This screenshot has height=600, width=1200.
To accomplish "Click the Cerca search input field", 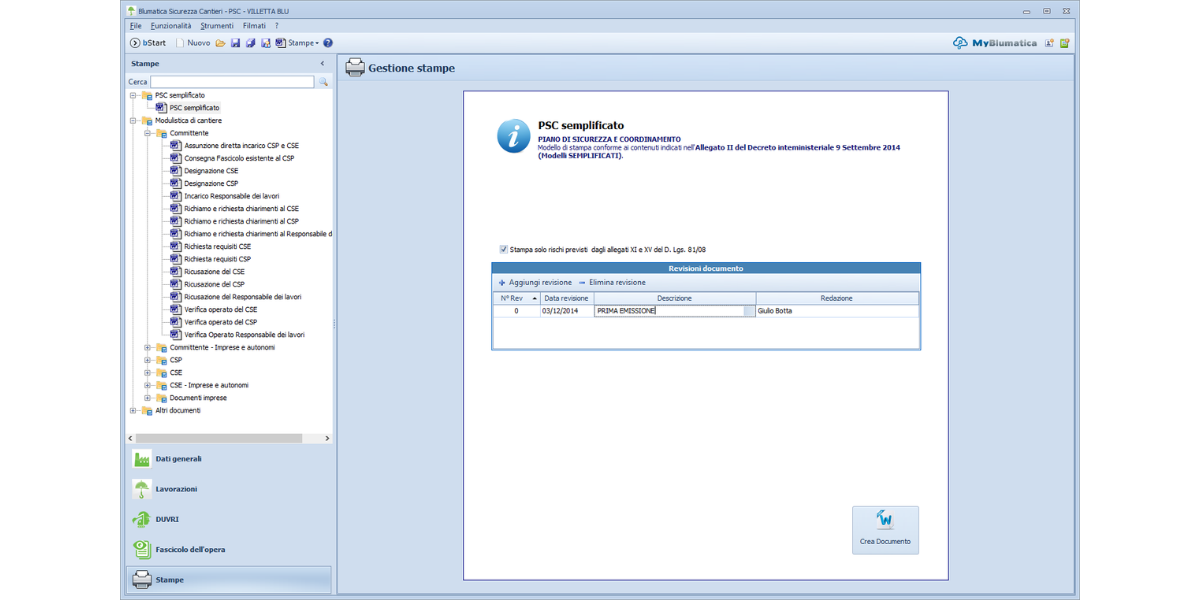I will click(x=232, y=82).
